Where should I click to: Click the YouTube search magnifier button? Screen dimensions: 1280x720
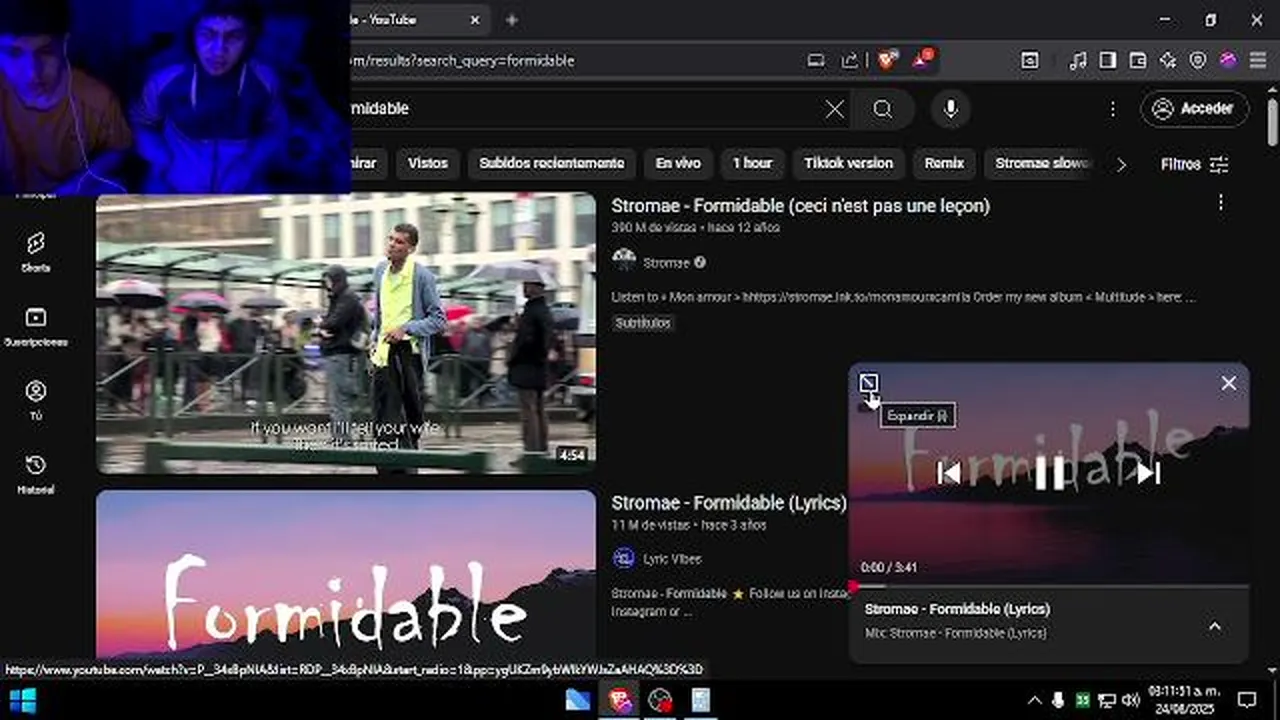coord(882,109)
